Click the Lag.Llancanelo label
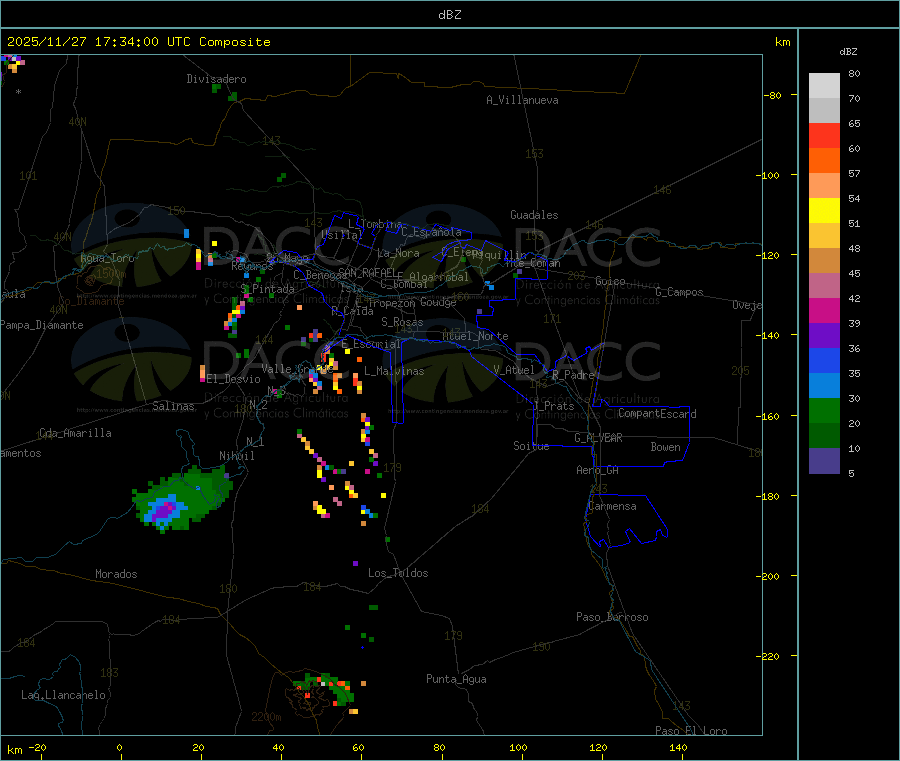The image size is (900, 761). click(64, 695)
